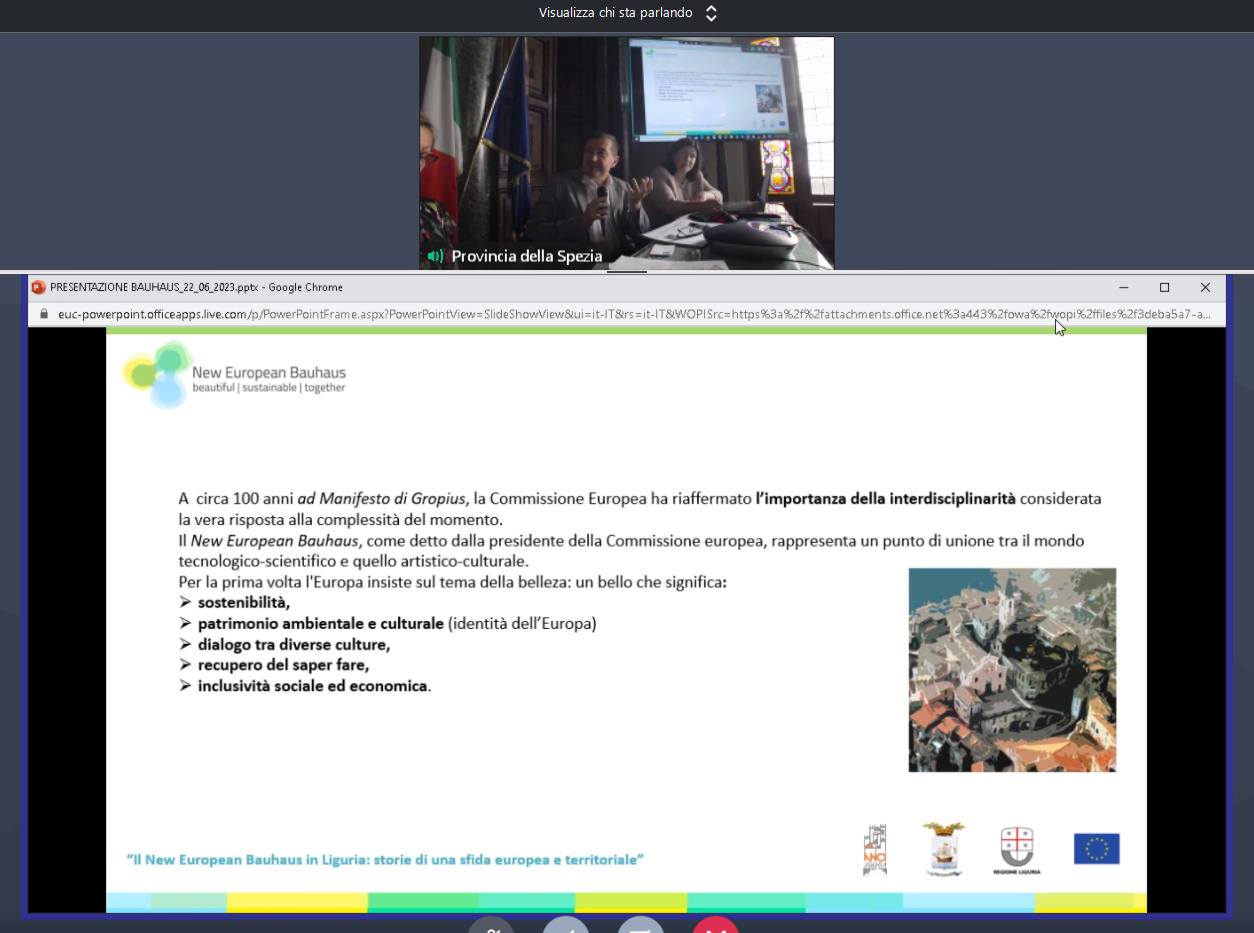This screenshot has width=1254, height=933.
Task: Click the euc-powerpoint.officeapps.live.com address bar
Action: tap(634, 314)
